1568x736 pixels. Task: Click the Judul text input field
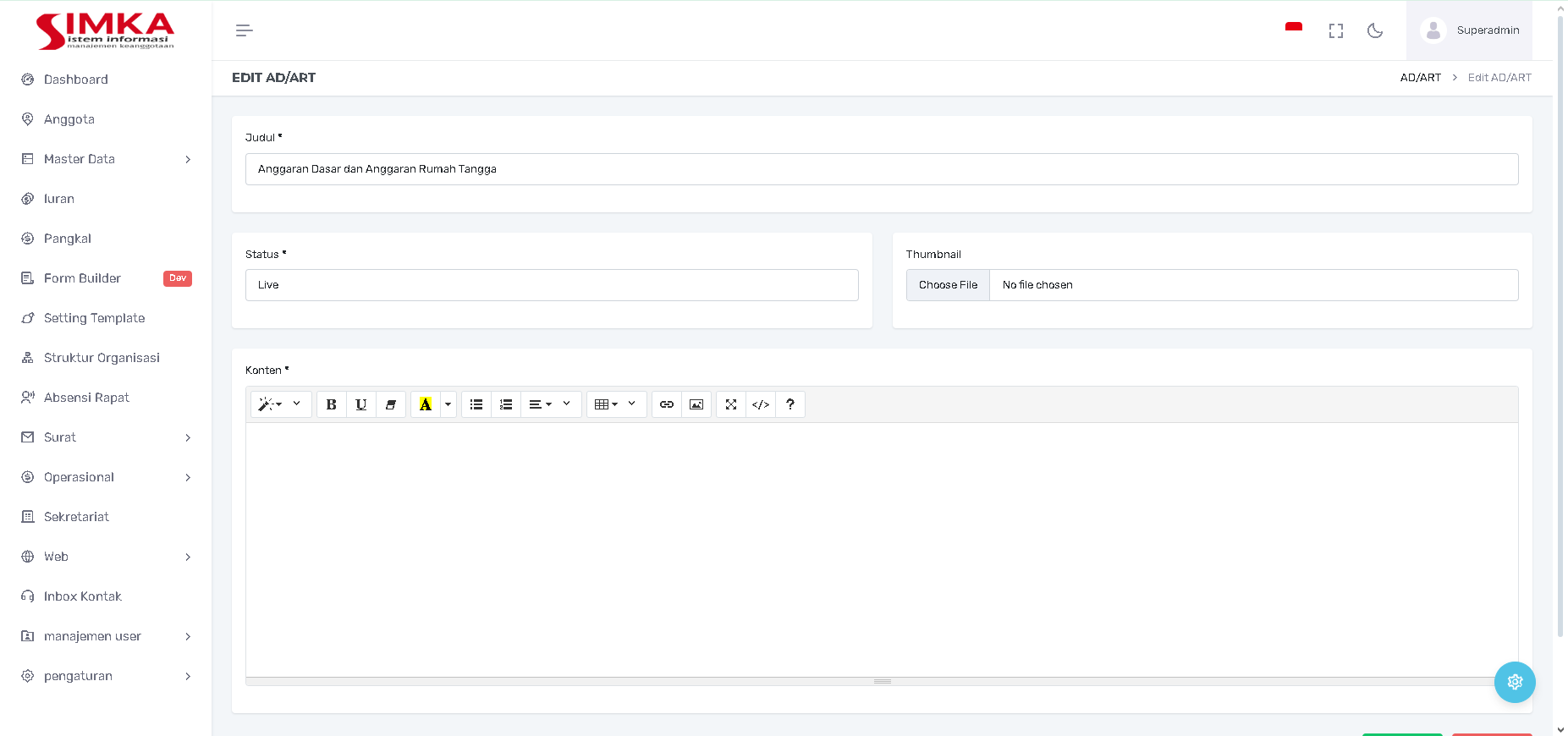(x=882, y=169)
